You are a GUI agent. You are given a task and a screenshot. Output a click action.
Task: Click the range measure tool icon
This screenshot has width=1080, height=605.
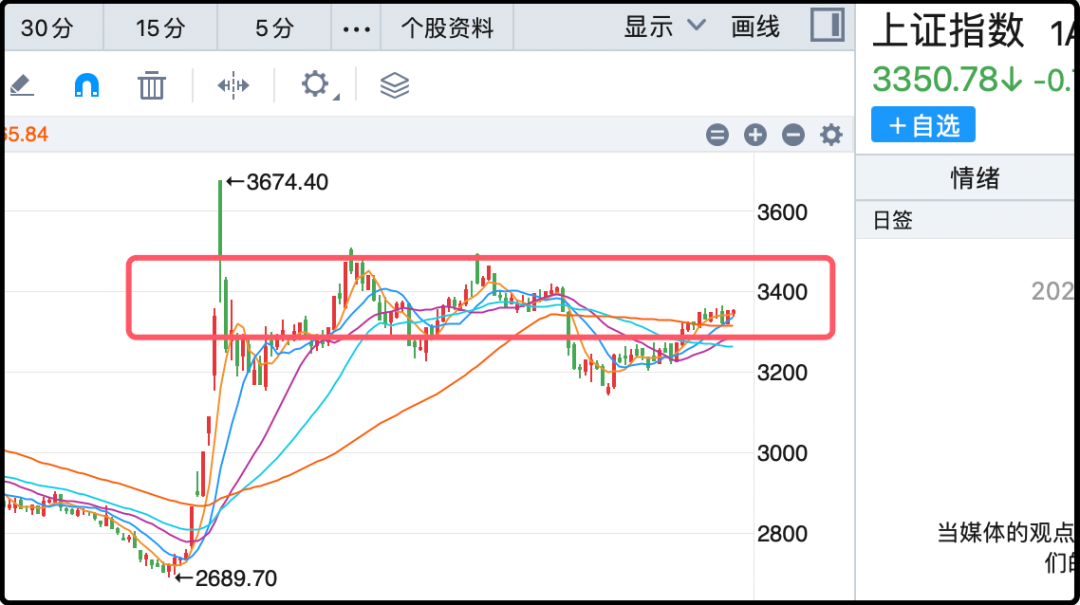pyautogui.click(x=233, y=86)
